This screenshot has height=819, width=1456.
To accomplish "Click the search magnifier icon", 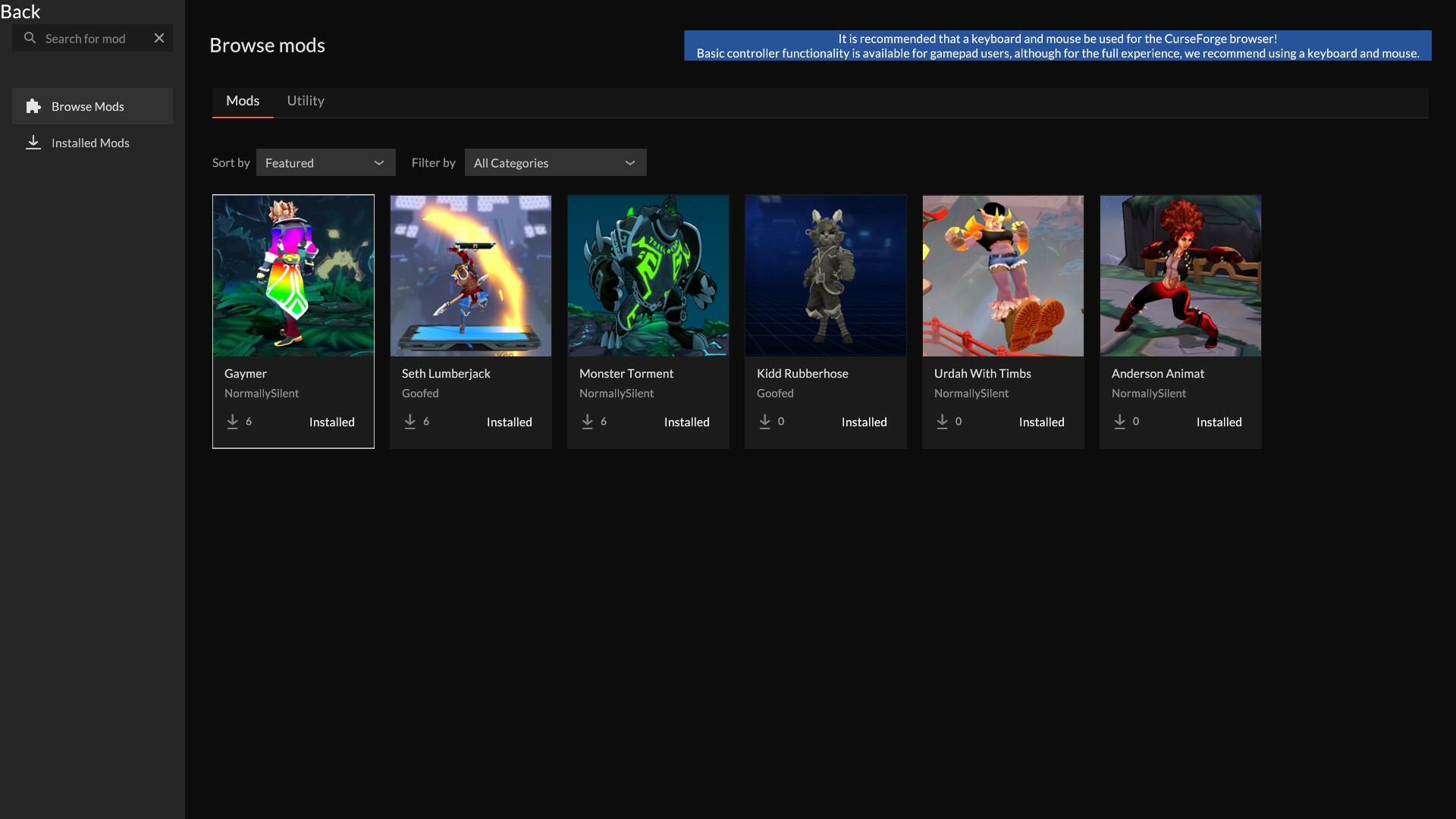I will point(30,38).
